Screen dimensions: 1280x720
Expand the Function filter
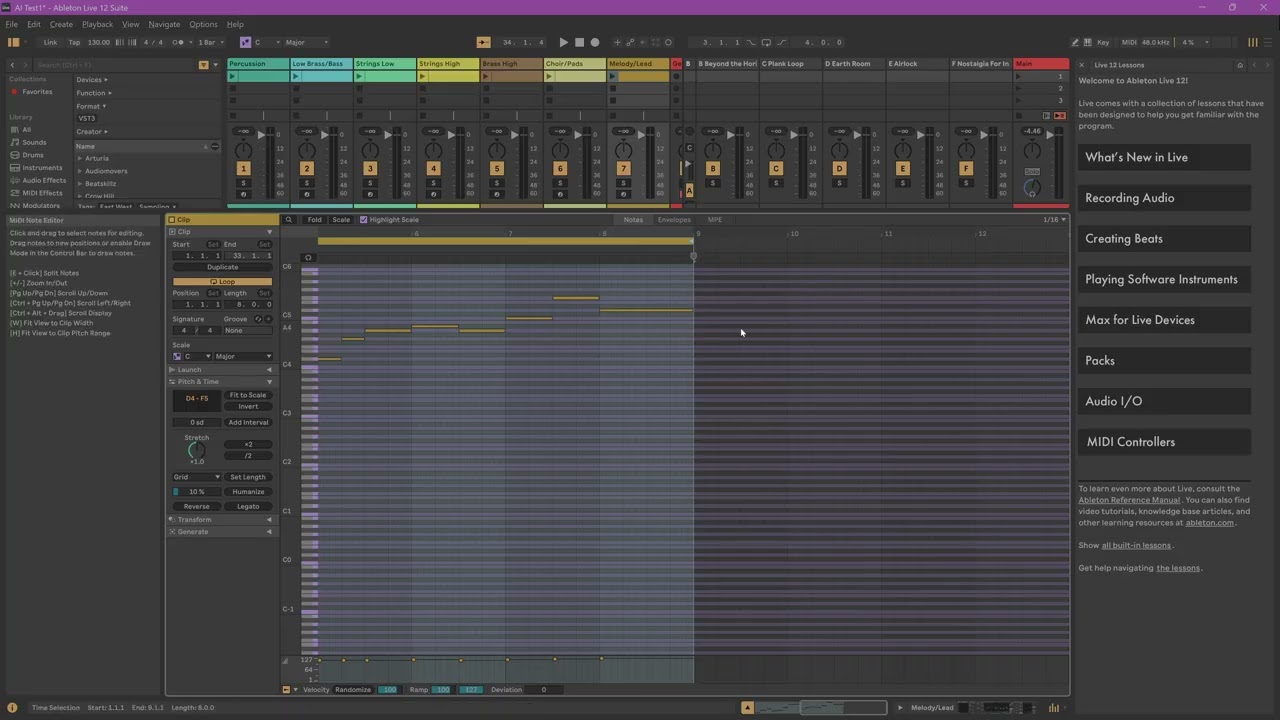pyautogui.click(x=92, y=92)
